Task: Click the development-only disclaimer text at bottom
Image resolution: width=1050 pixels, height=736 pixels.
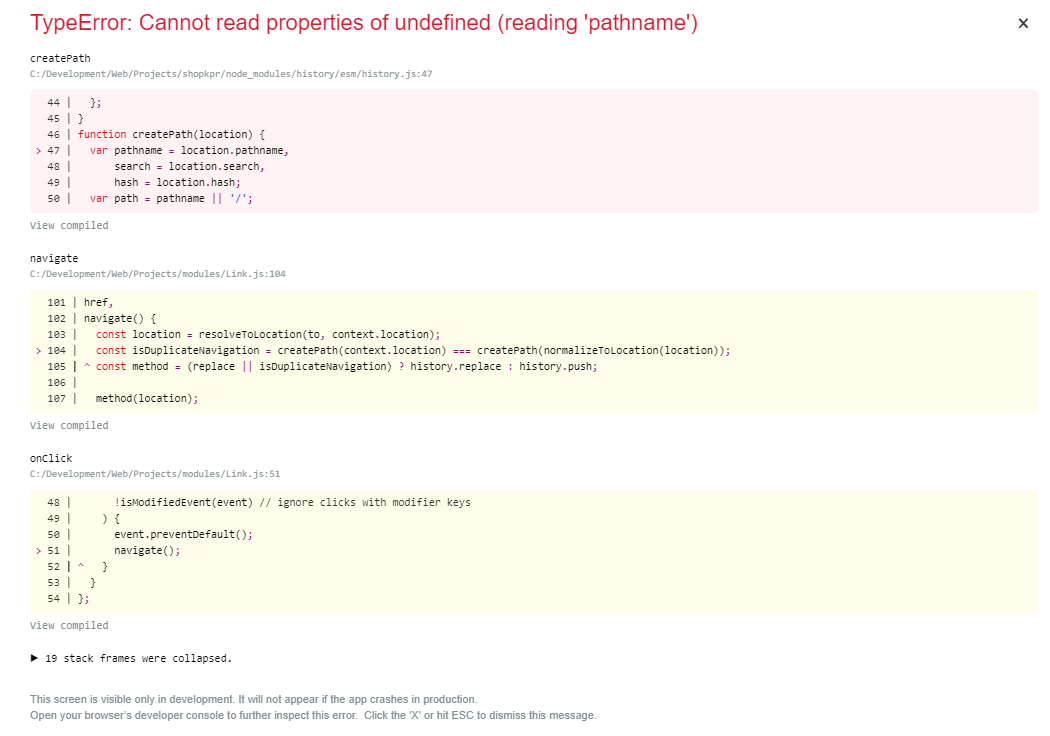Action: 253,699
